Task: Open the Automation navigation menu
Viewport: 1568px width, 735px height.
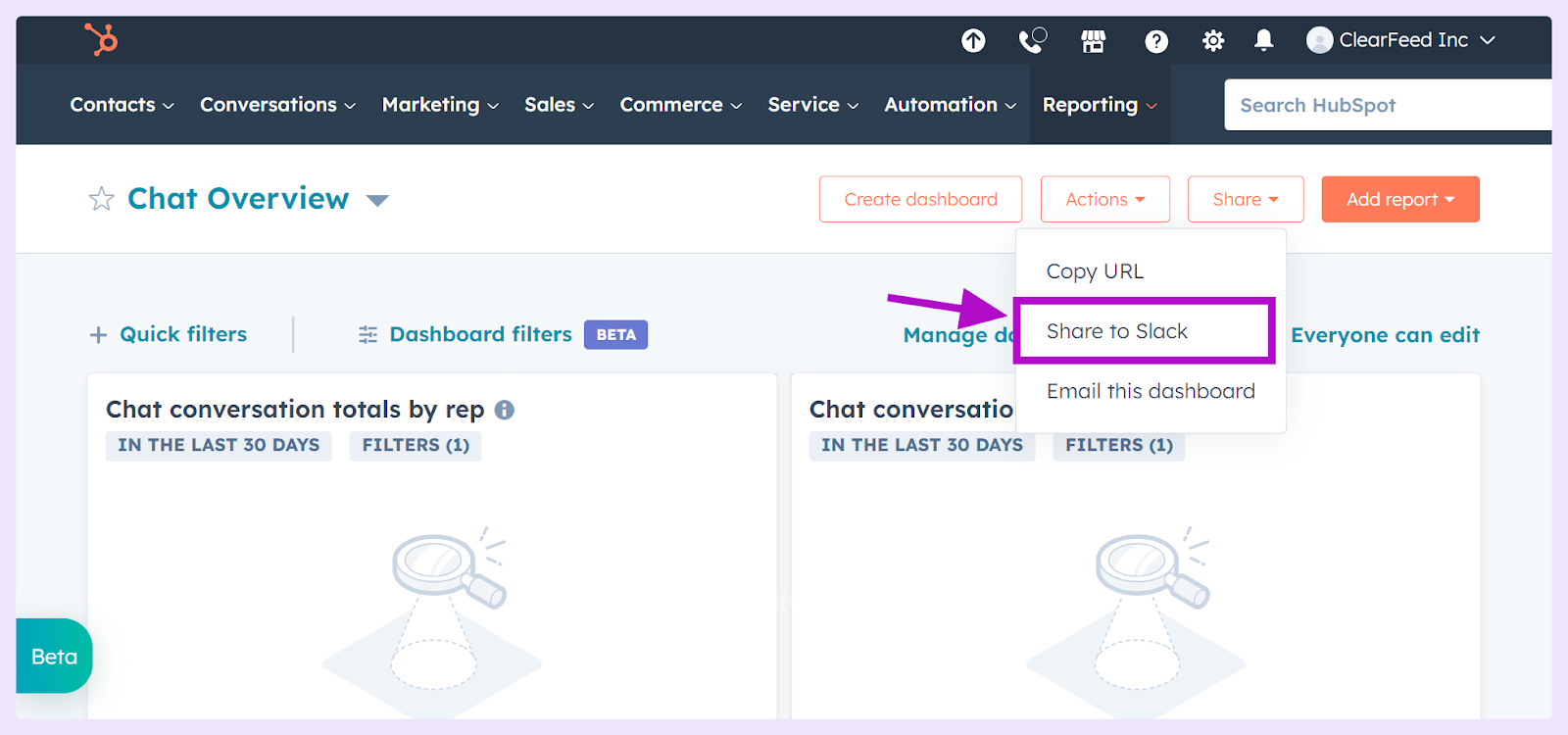Action: pos(951,105)
